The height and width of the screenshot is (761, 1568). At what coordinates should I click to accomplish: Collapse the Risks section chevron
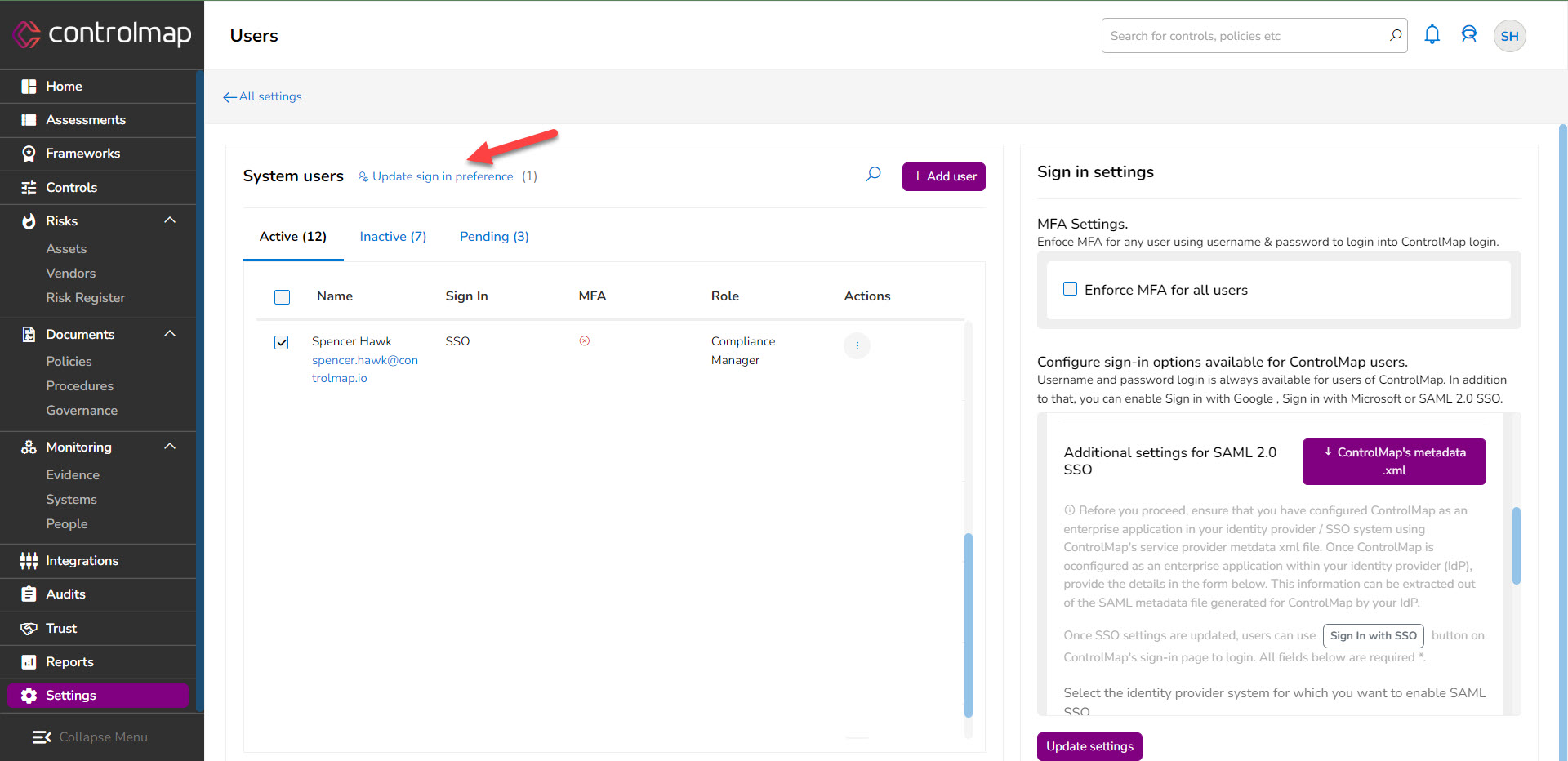pos(170,220)
